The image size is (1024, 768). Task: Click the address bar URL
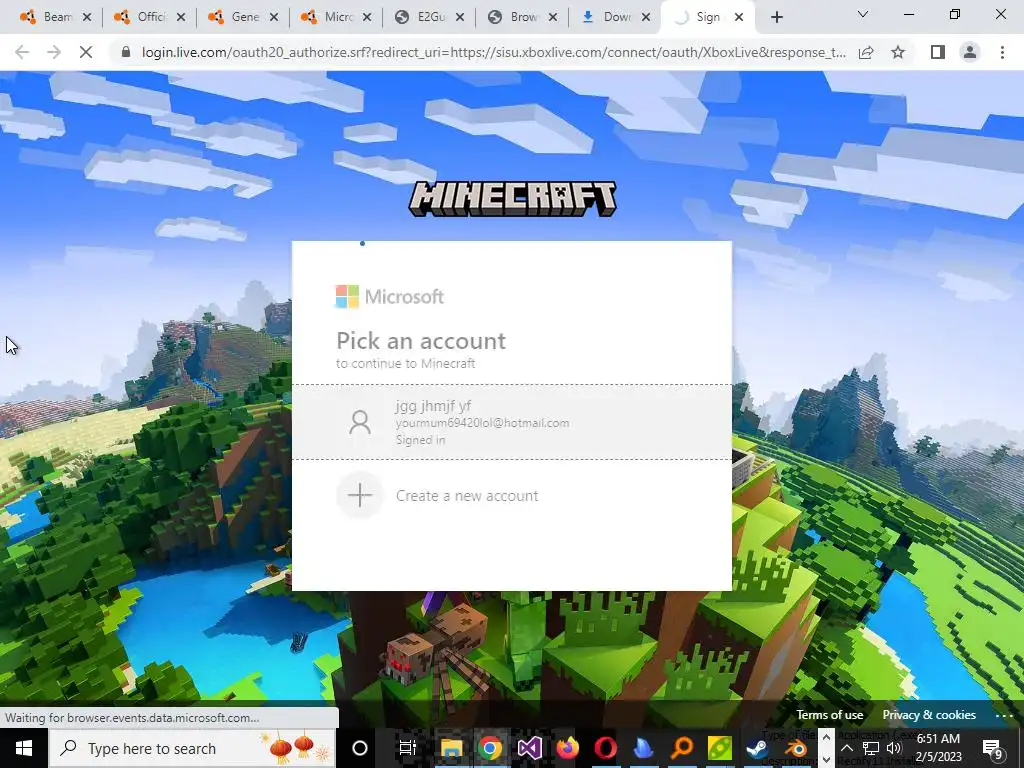[494, 52]
